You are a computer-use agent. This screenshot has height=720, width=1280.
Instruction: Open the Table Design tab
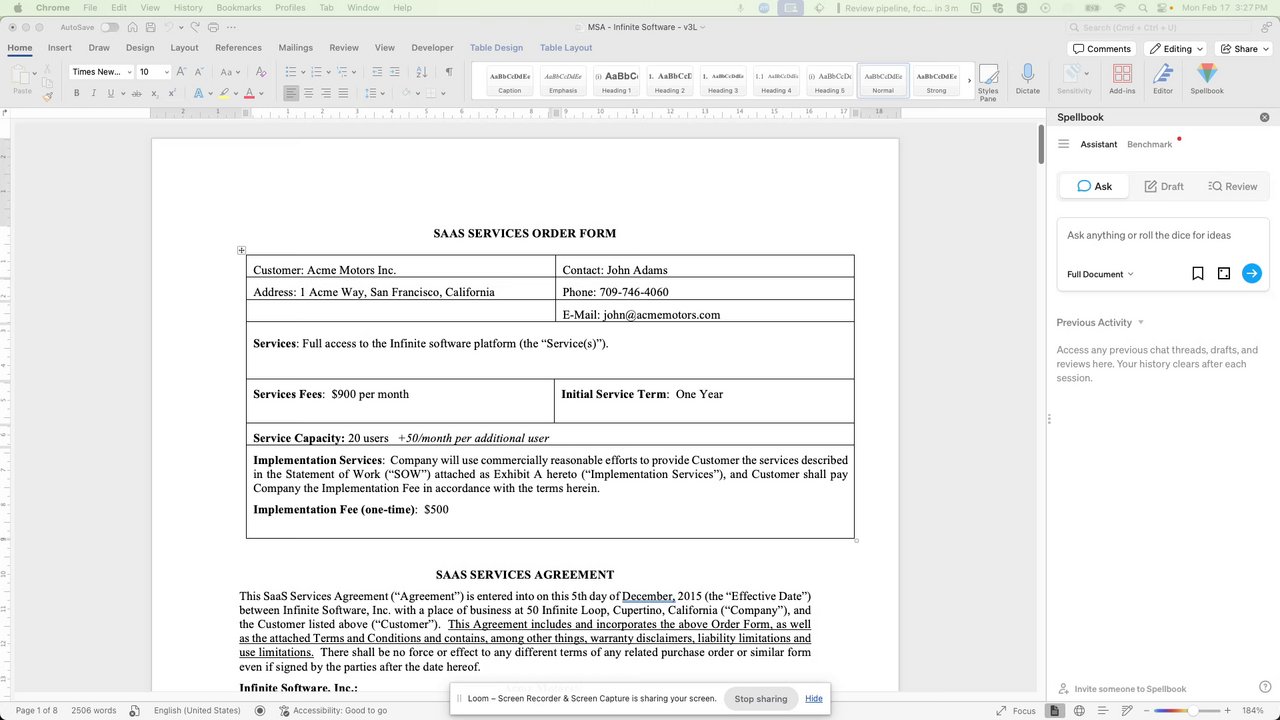[496, 47]
